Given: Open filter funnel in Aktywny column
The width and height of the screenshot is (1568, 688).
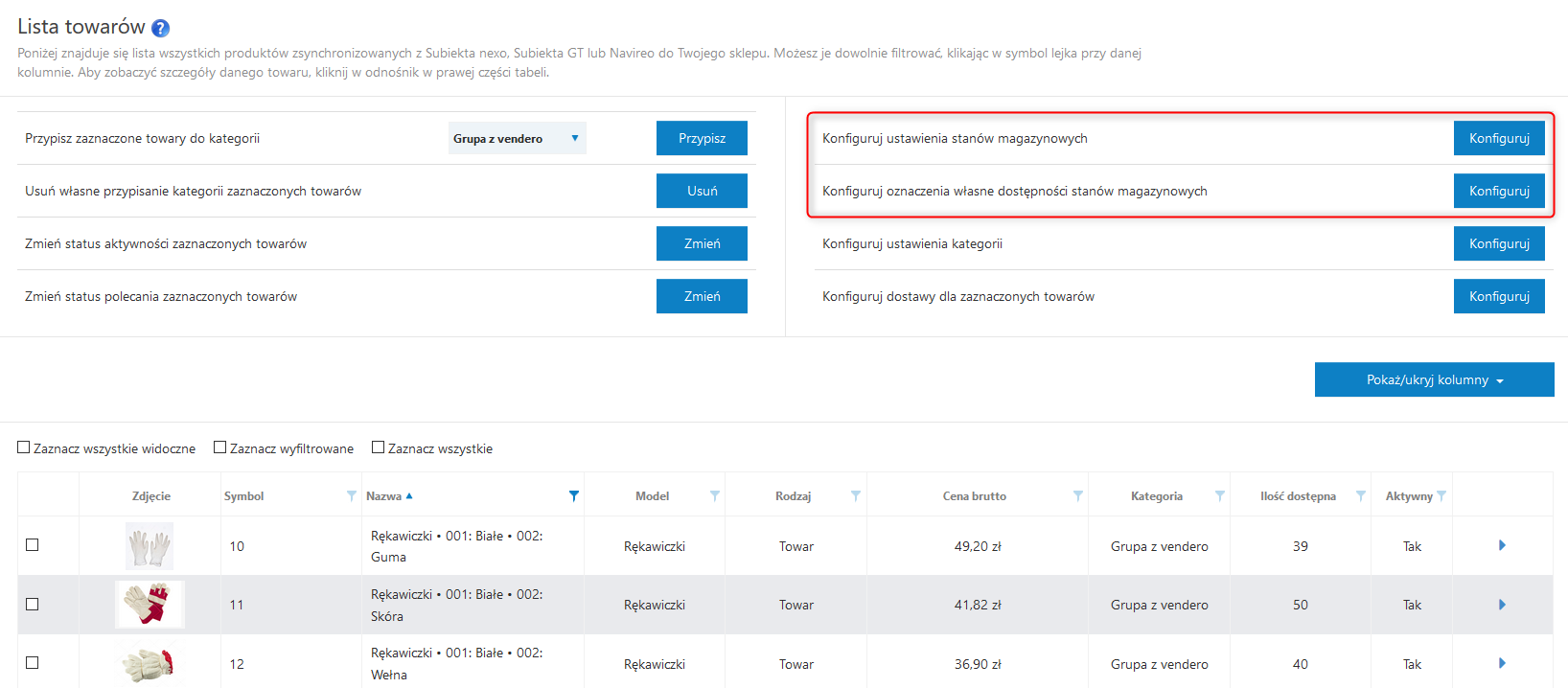Looking at the screenshot, I should [x=1441, y=496].
